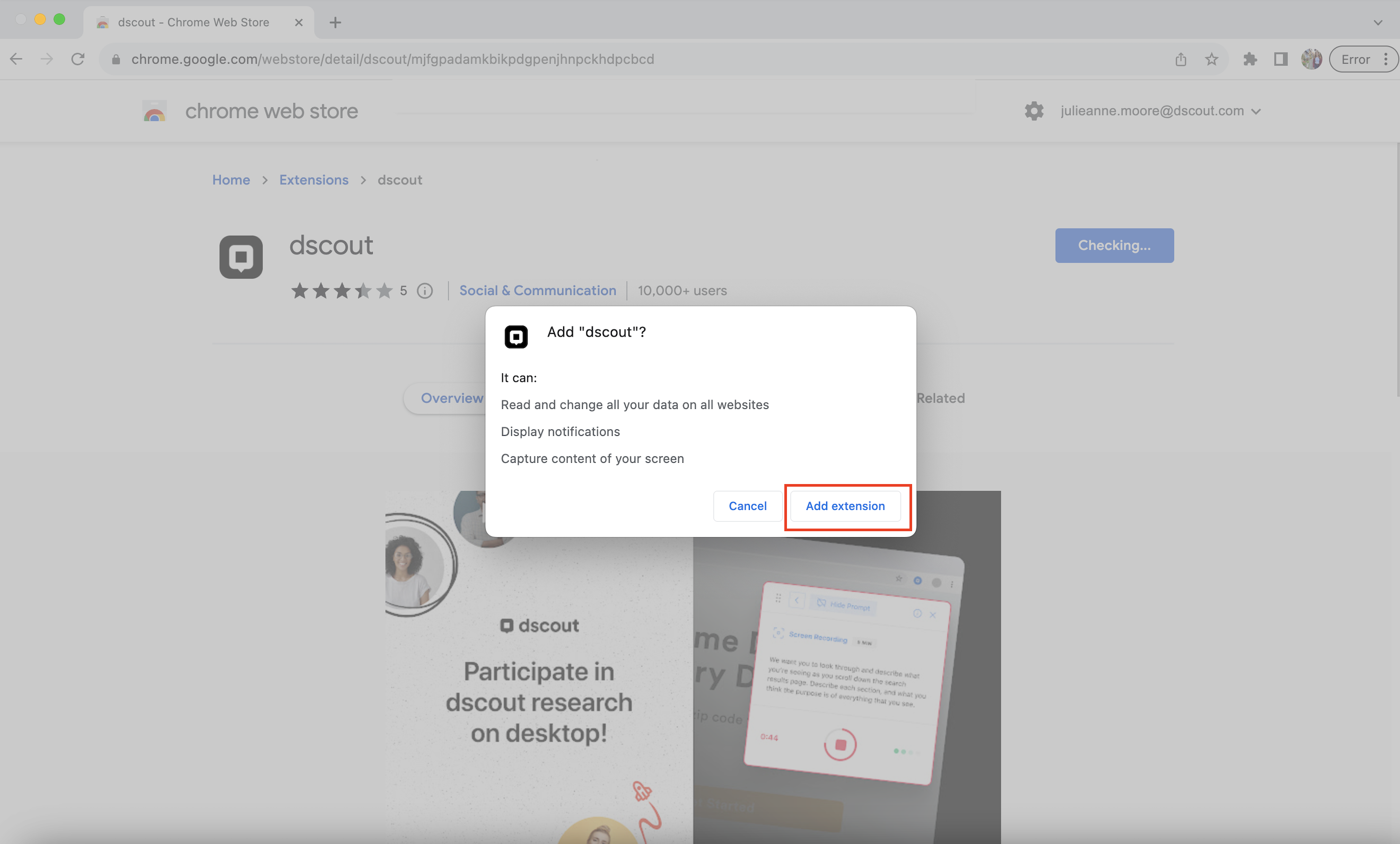The height and width of the screenshot is (844, 1400).
Task: Click the dscout breadcrumb text
Action: tap(399, 180)
